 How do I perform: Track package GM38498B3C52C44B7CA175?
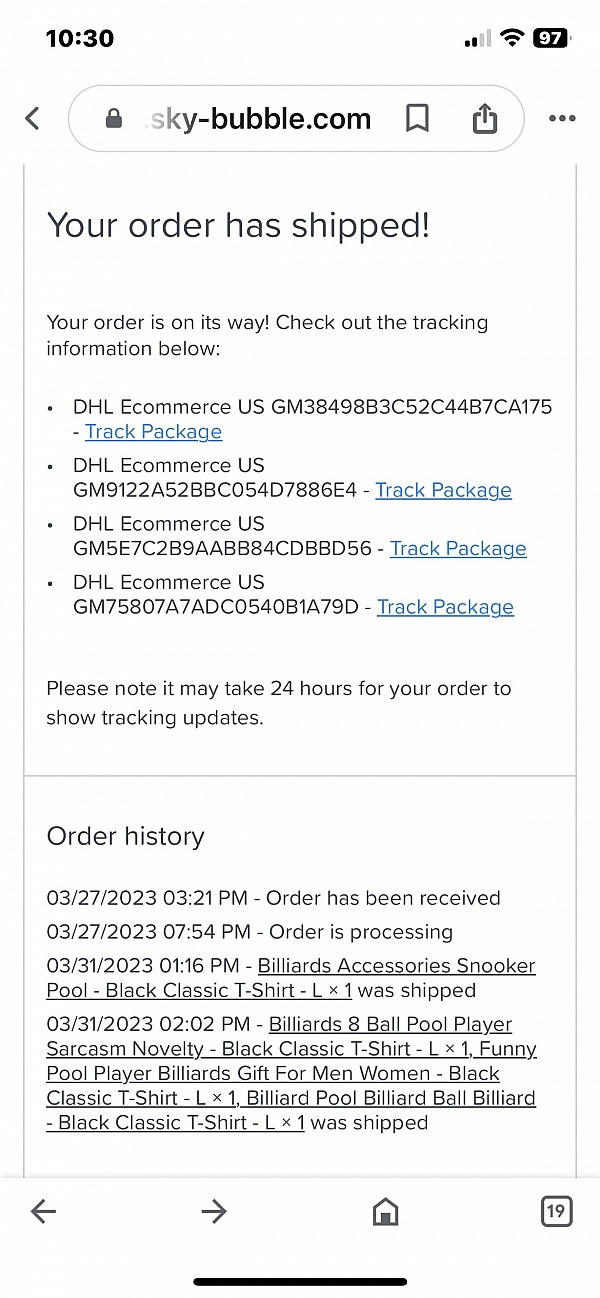[153, 431]
